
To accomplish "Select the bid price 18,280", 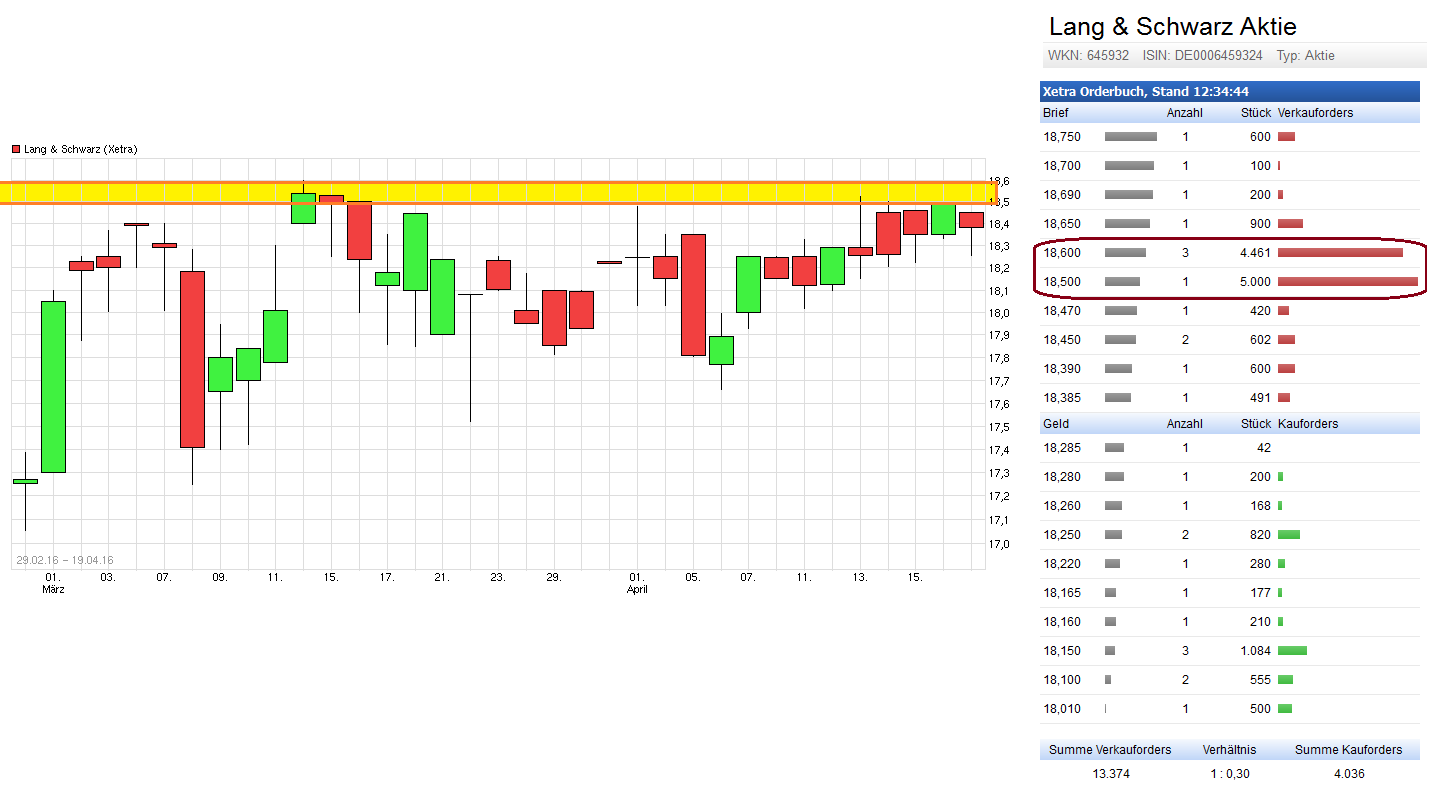I will (1062, 477).
